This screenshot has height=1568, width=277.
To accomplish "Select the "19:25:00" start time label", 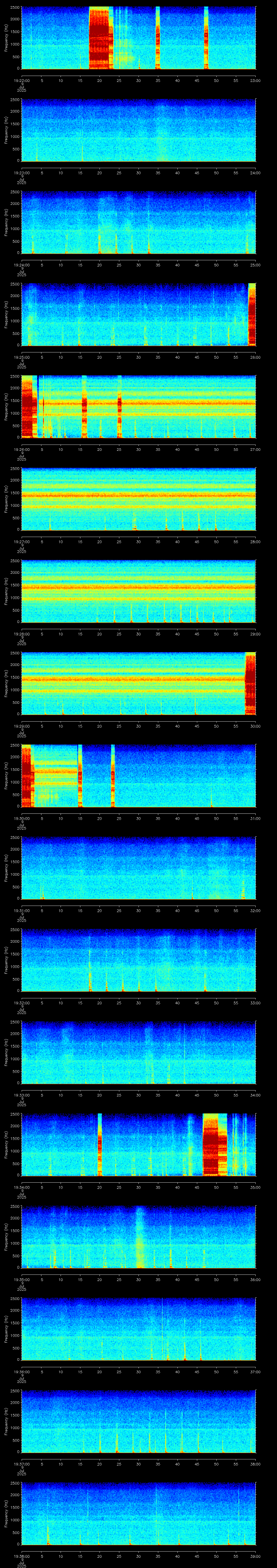I will tap(21, 357).
